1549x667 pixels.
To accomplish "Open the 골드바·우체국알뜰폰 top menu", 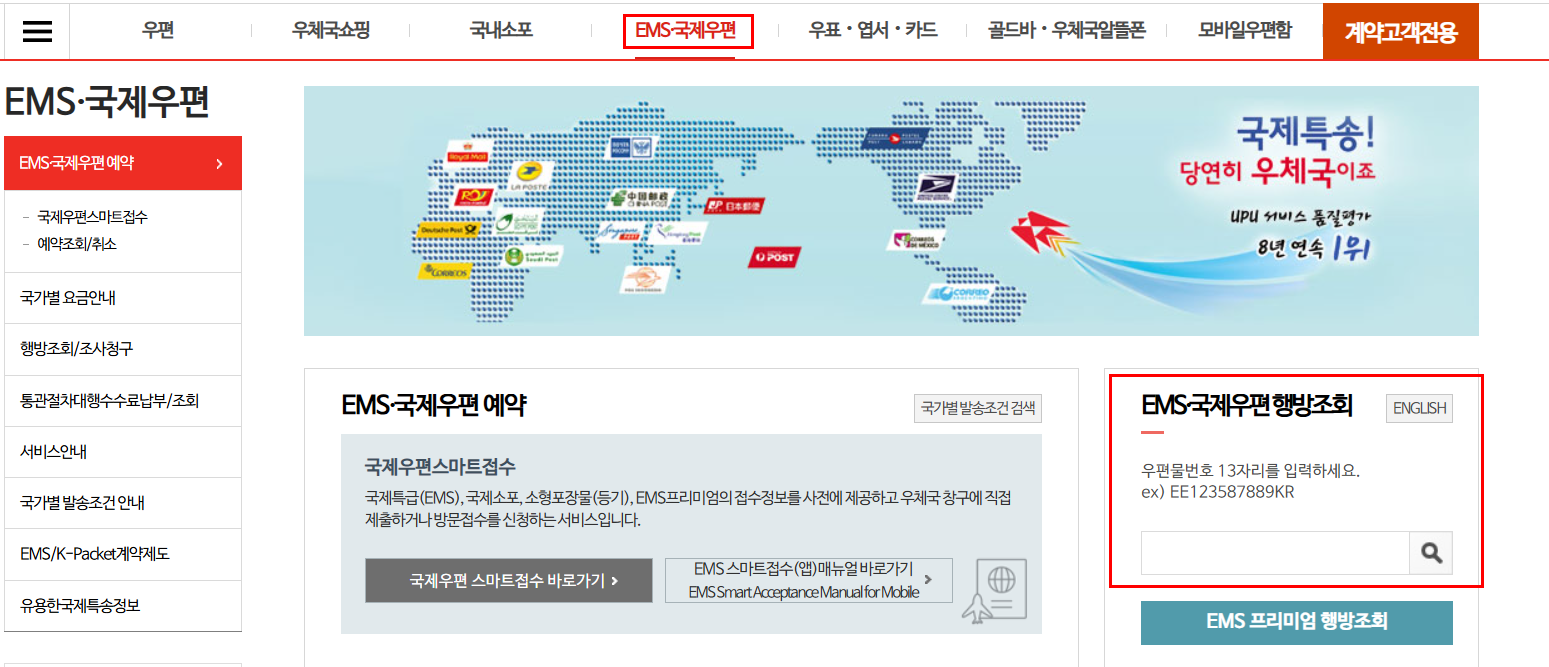I will tap(1066, 31).
